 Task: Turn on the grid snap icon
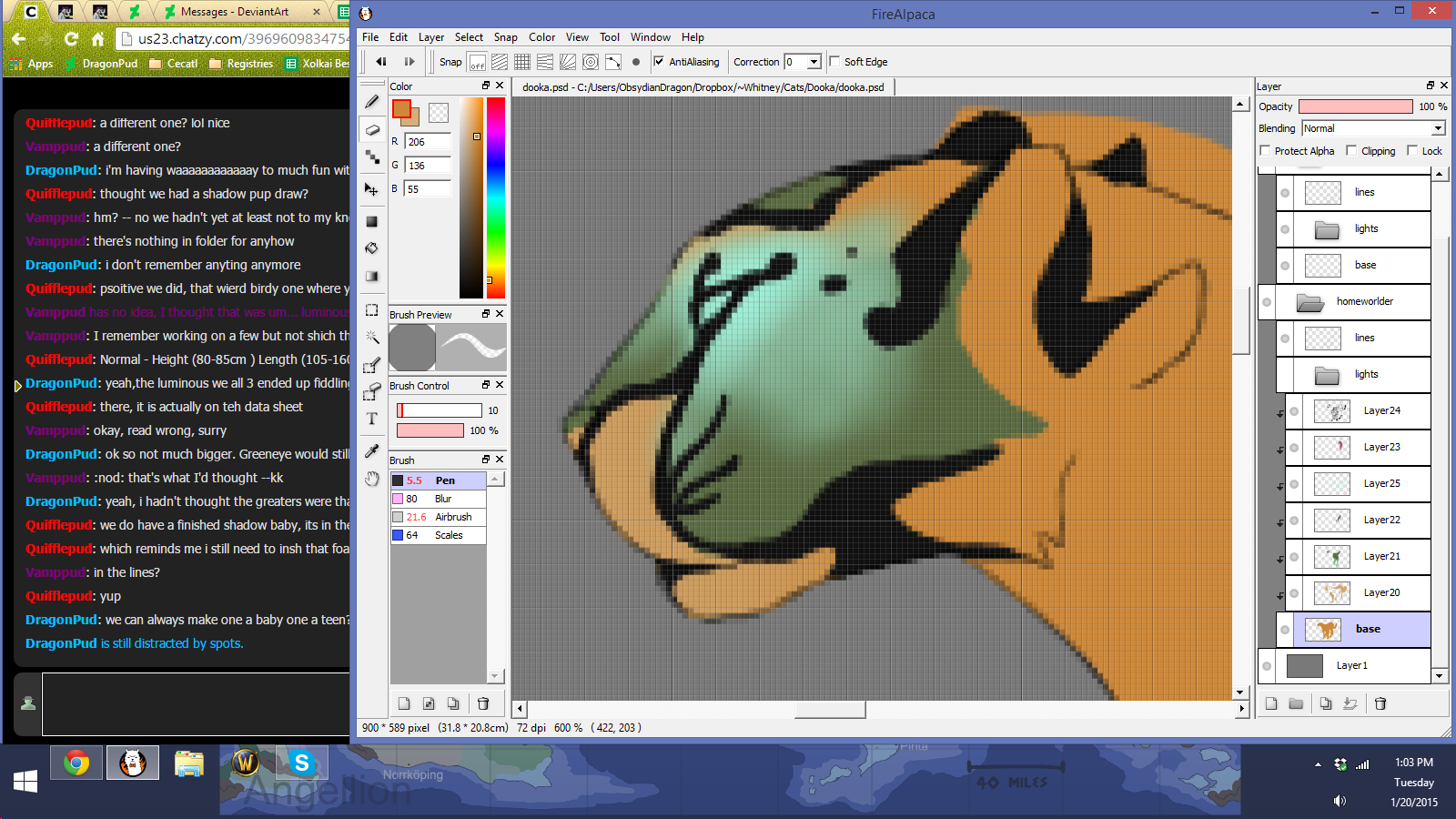[522, 62]
